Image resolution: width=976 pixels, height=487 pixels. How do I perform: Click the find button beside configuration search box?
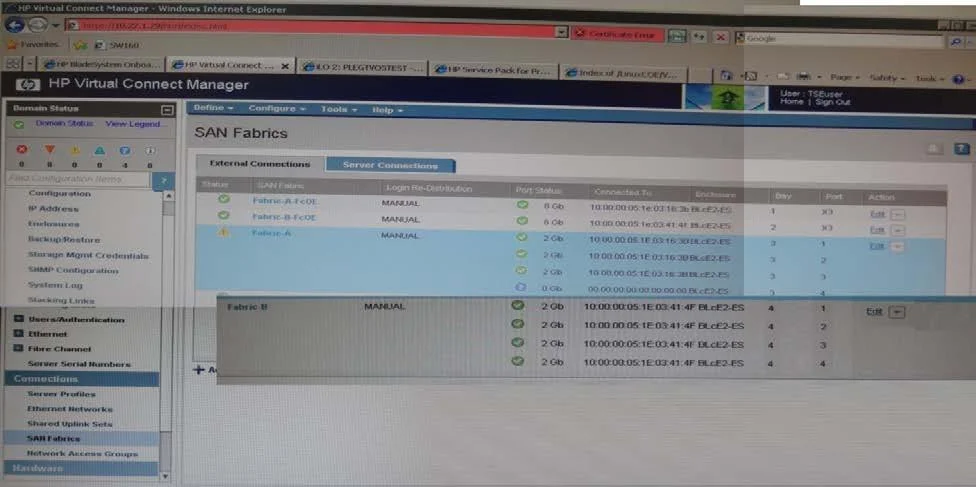(163, 181)
